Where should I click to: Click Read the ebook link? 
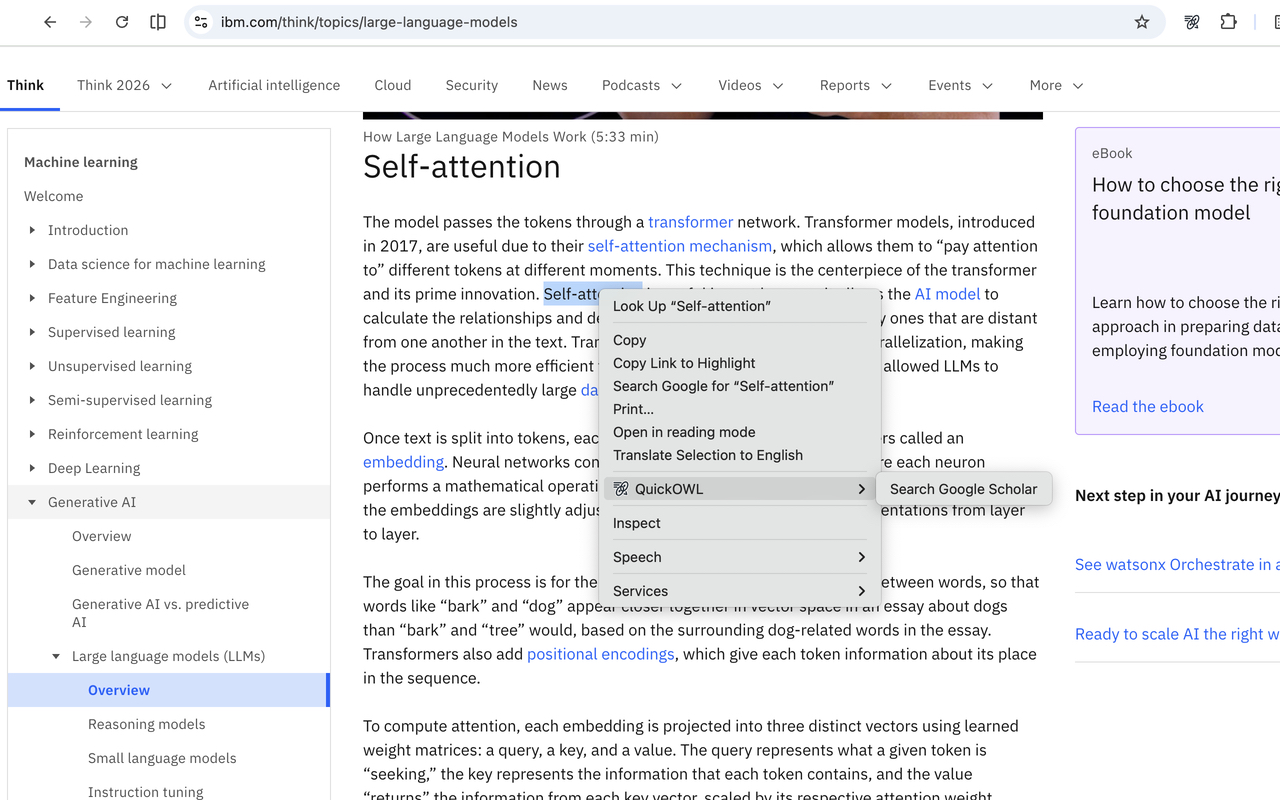click(x=1148, y=406)
